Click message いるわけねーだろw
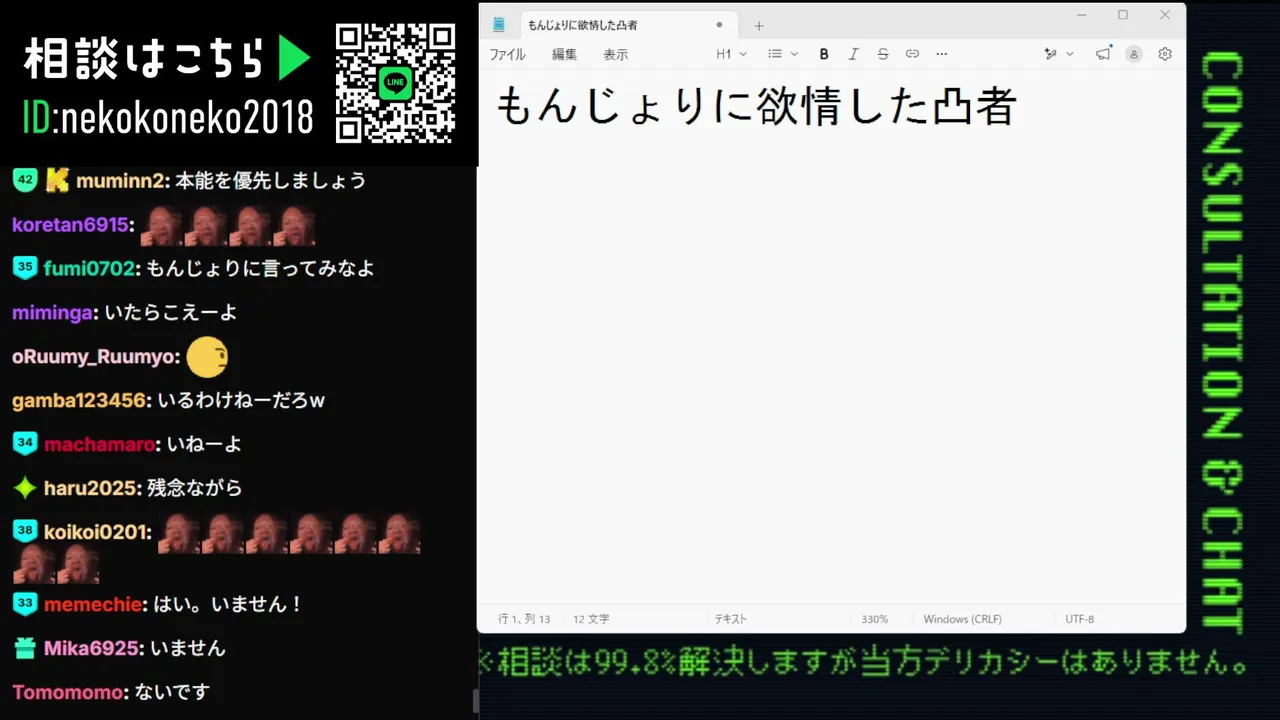The width and height of the screenshot is (1280, 720). point(241,401)
